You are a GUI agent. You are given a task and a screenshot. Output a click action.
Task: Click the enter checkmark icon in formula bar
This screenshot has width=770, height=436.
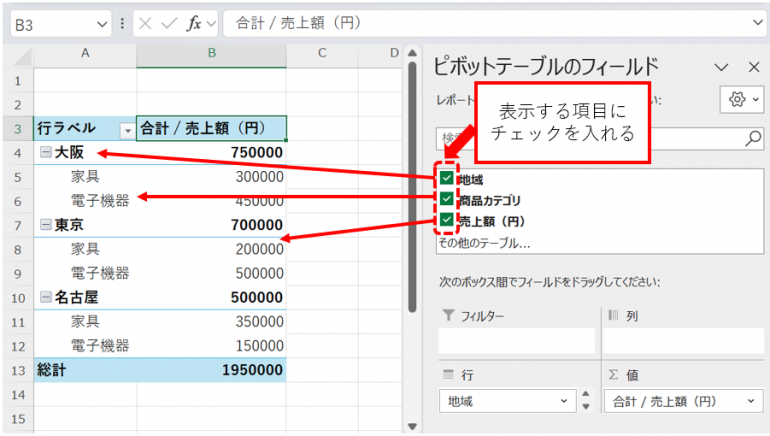point(168,23)
